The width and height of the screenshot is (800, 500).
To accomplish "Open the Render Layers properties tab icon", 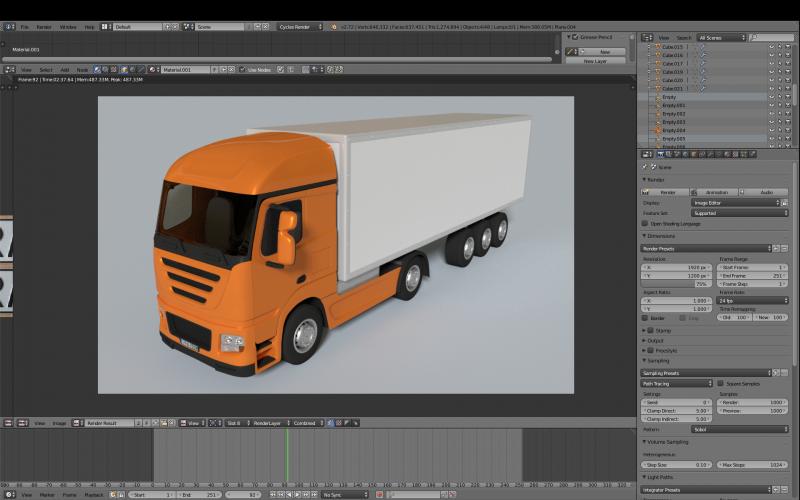I will pos(669,154).
